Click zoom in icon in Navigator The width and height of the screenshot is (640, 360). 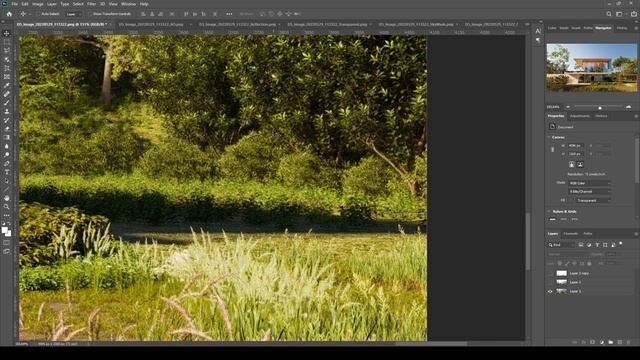coord(629,107)
